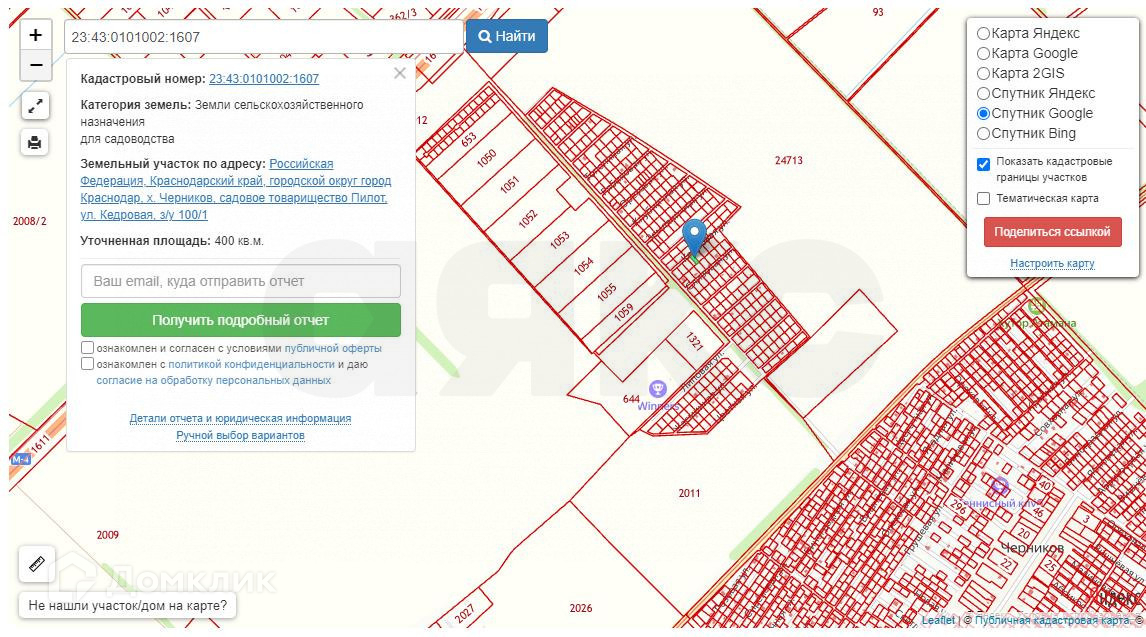Click the email input field

(240, 281)
